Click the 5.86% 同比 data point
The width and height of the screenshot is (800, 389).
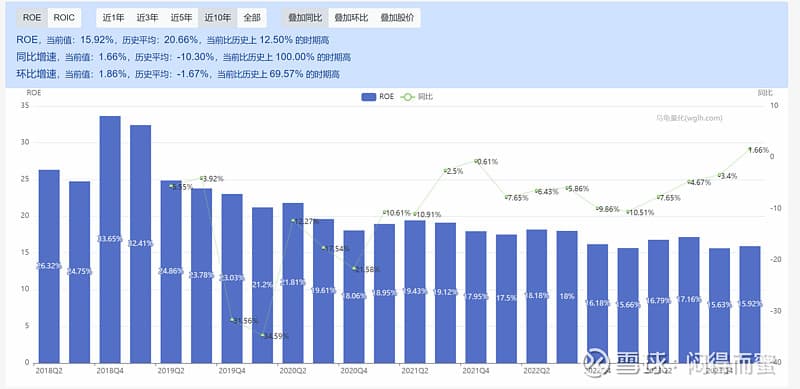[x=567, y=188]
